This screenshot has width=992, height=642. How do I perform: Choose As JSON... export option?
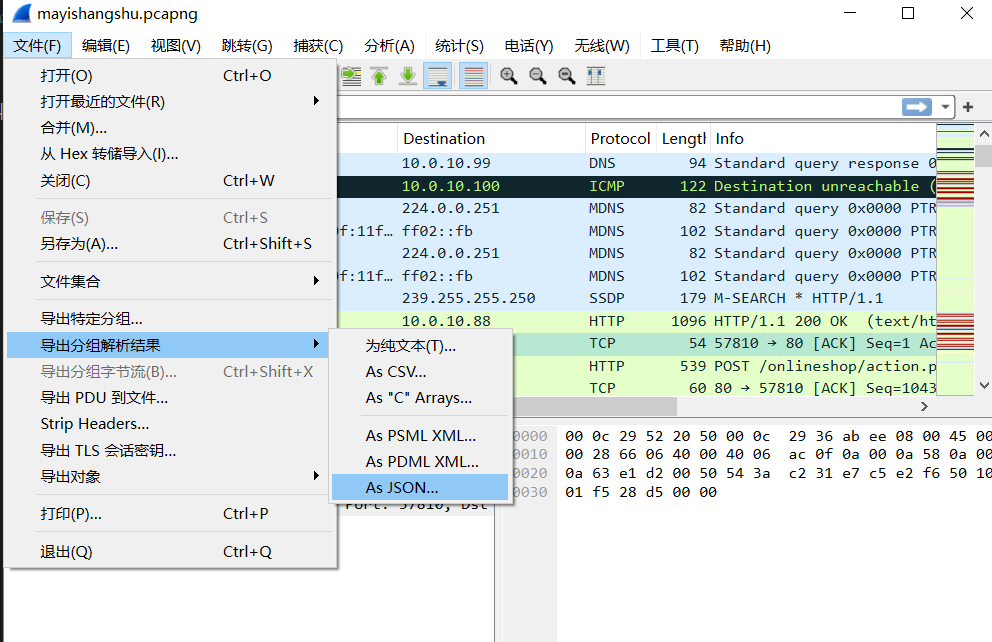click(x=402, y=488)
